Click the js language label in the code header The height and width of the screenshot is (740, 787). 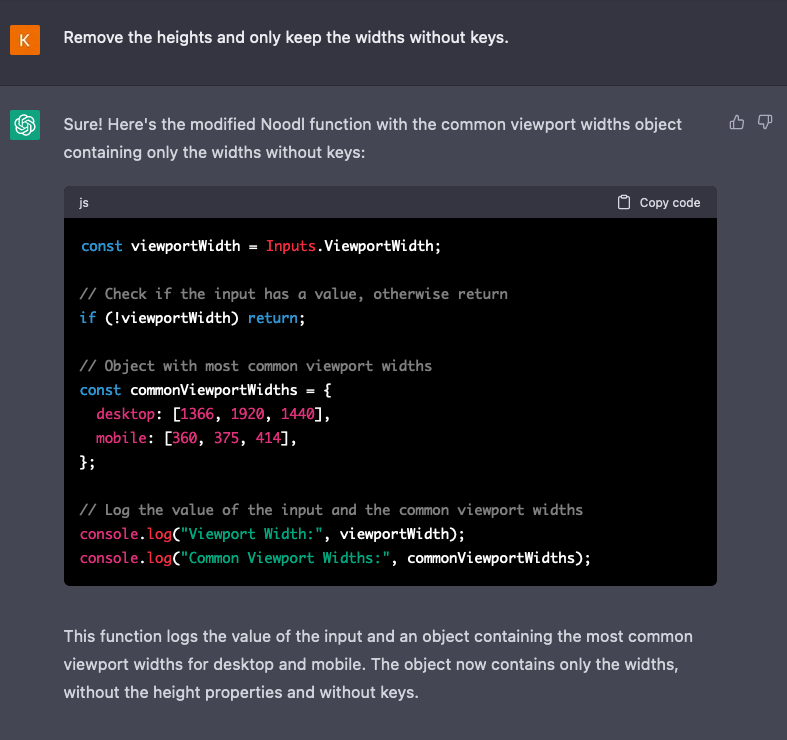[x=84, y=202]
